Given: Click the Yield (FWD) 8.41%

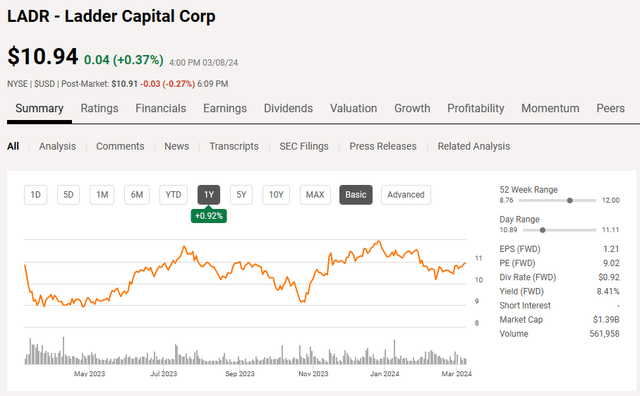Looking at the screenshot, I should [x=608, y=291].
